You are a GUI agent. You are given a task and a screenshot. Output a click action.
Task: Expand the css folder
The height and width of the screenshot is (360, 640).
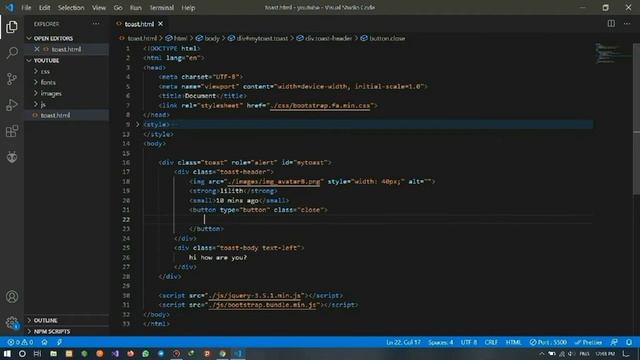pyautogui.click(x=36, y=71)
